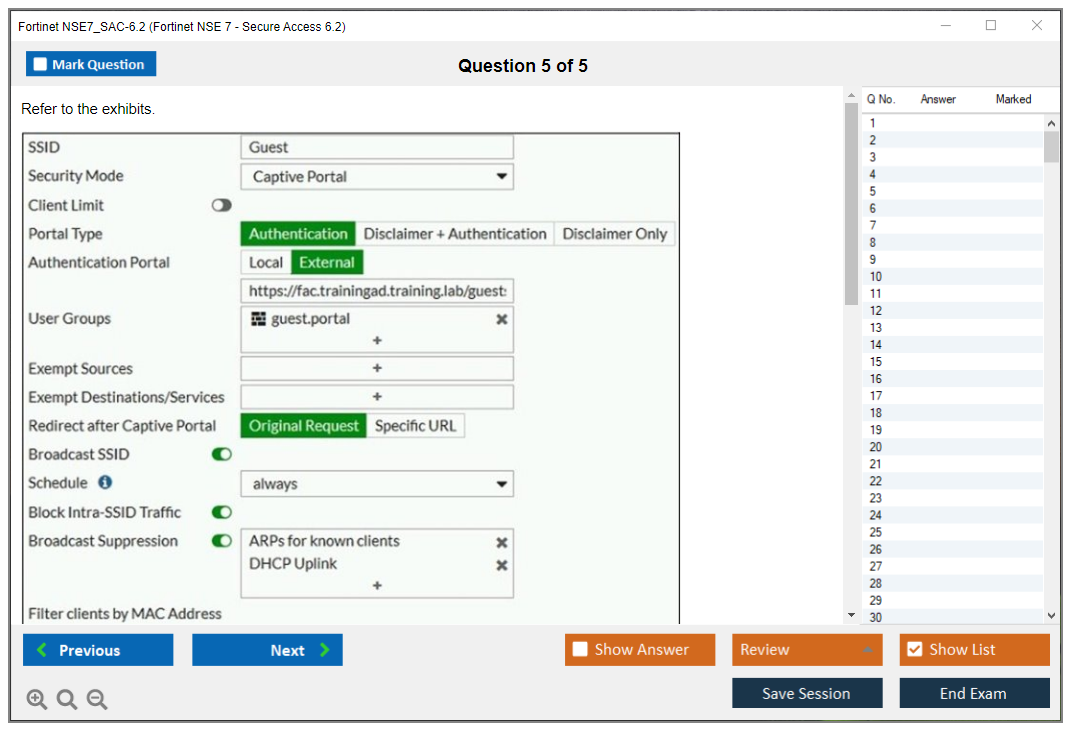Click the Schedule info icon
Image resolution: width=1075 pixels, height=735 pixels.
pos(105,483)
